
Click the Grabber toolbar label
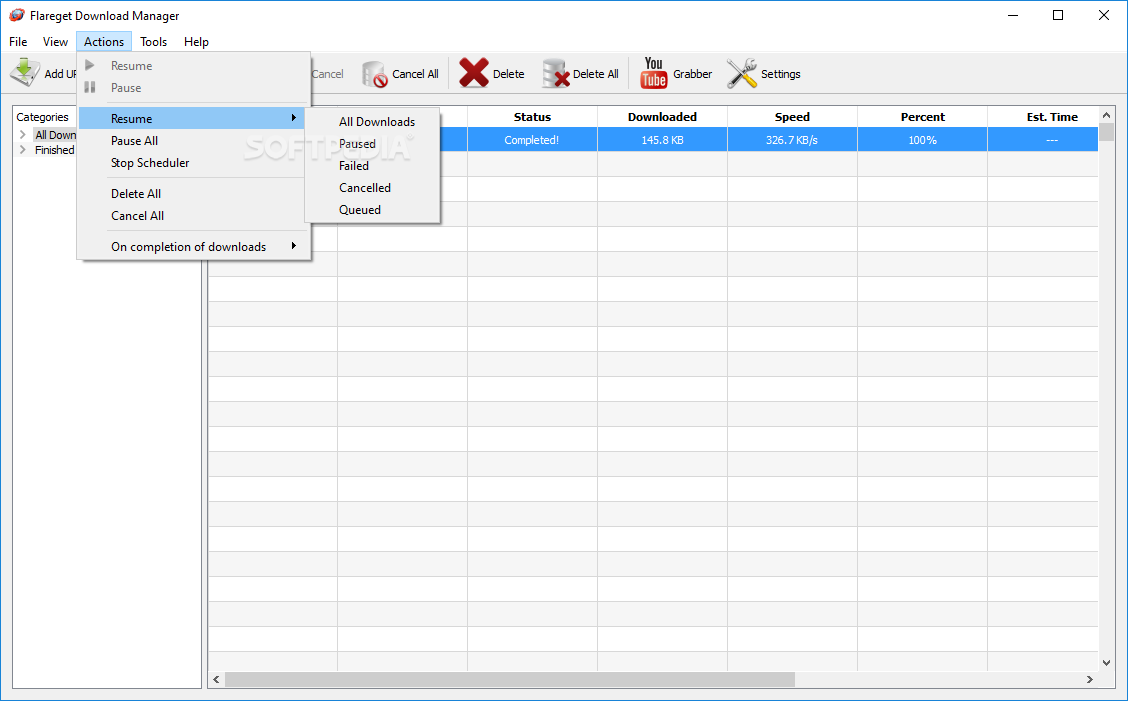pos(693,74)
